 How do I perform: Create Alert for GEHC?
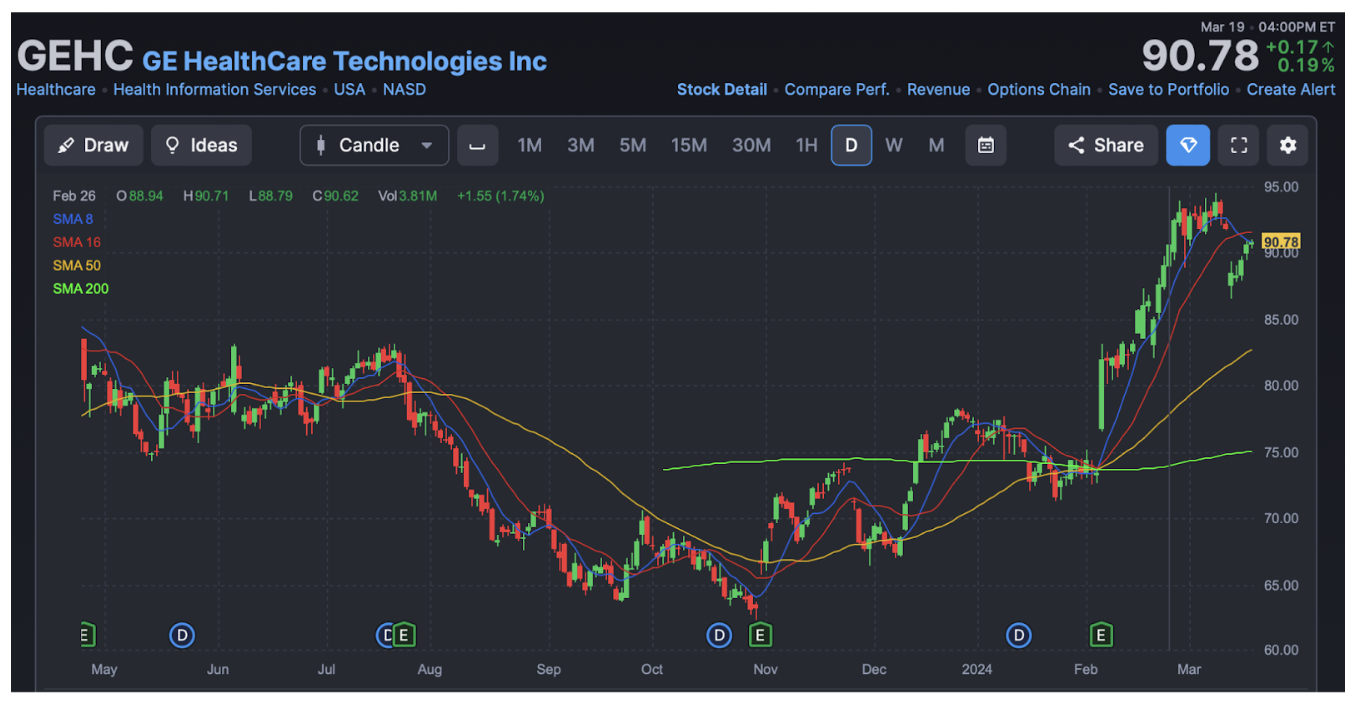[x=1291, y=89]
